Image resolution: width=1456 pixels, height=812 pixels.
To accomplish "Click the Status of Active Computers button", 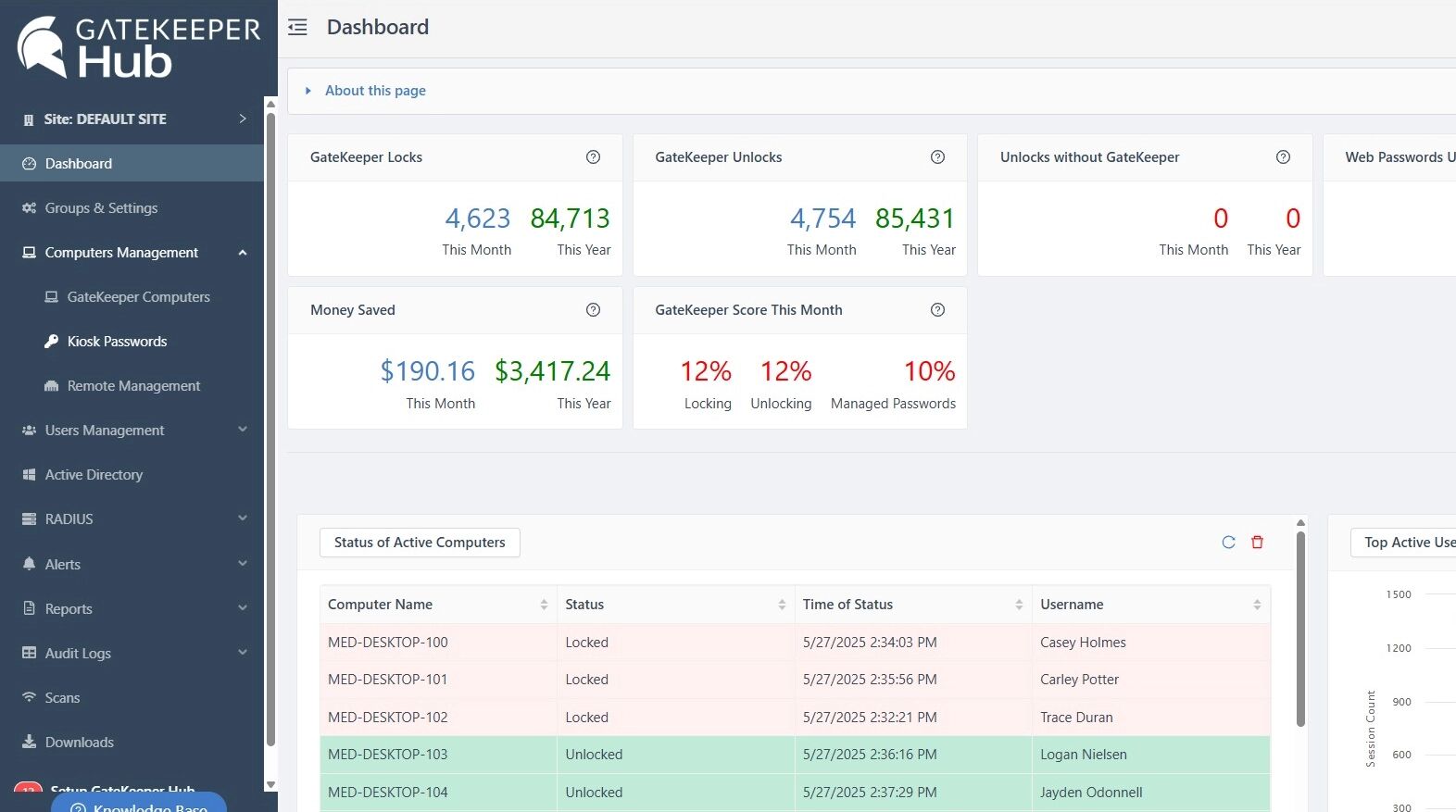I will (420, 543).
